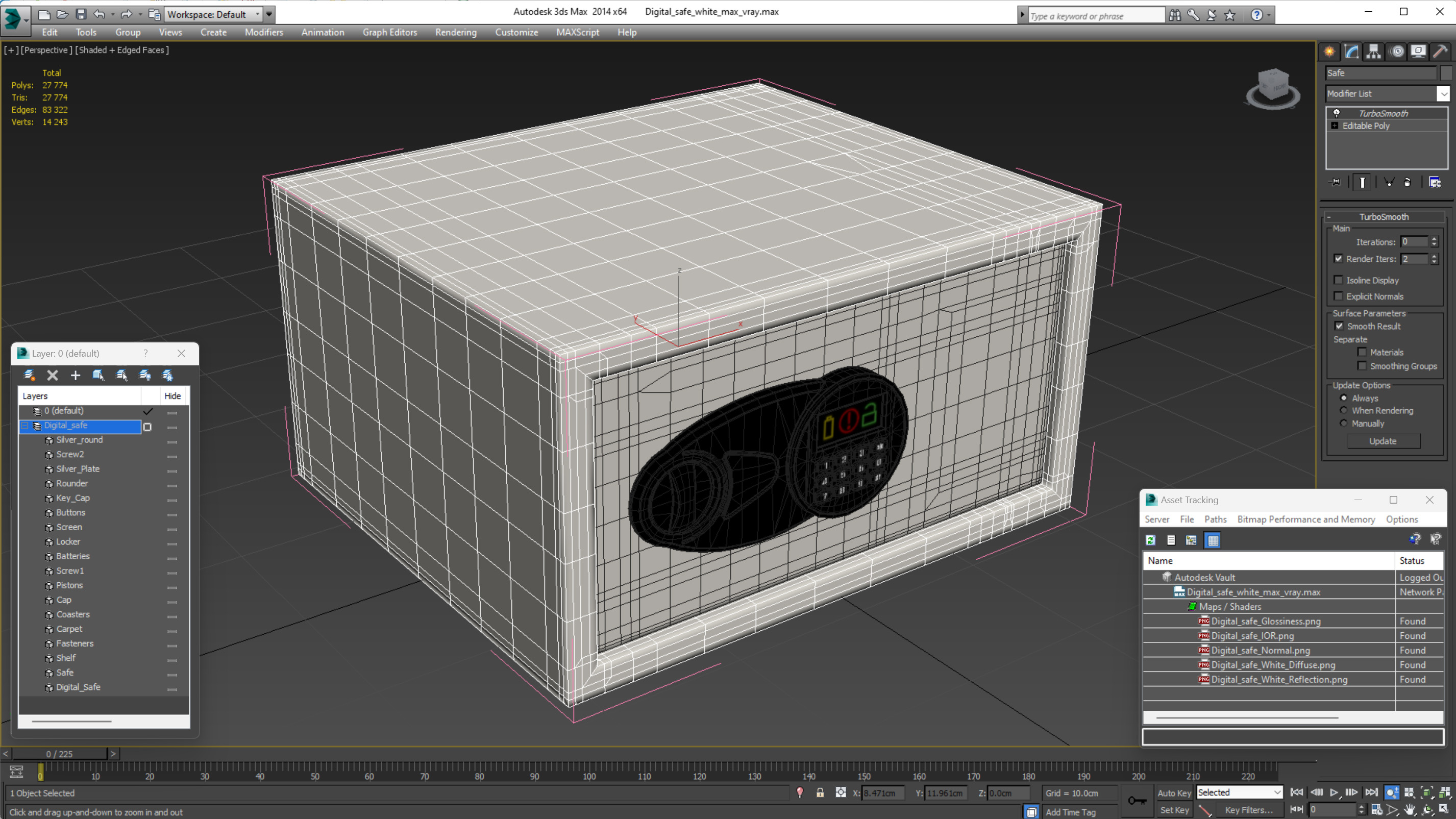Click the TurboSmooth modifier icon
The height and width of the screenshot is (819, 1456).
(1337, 113)
